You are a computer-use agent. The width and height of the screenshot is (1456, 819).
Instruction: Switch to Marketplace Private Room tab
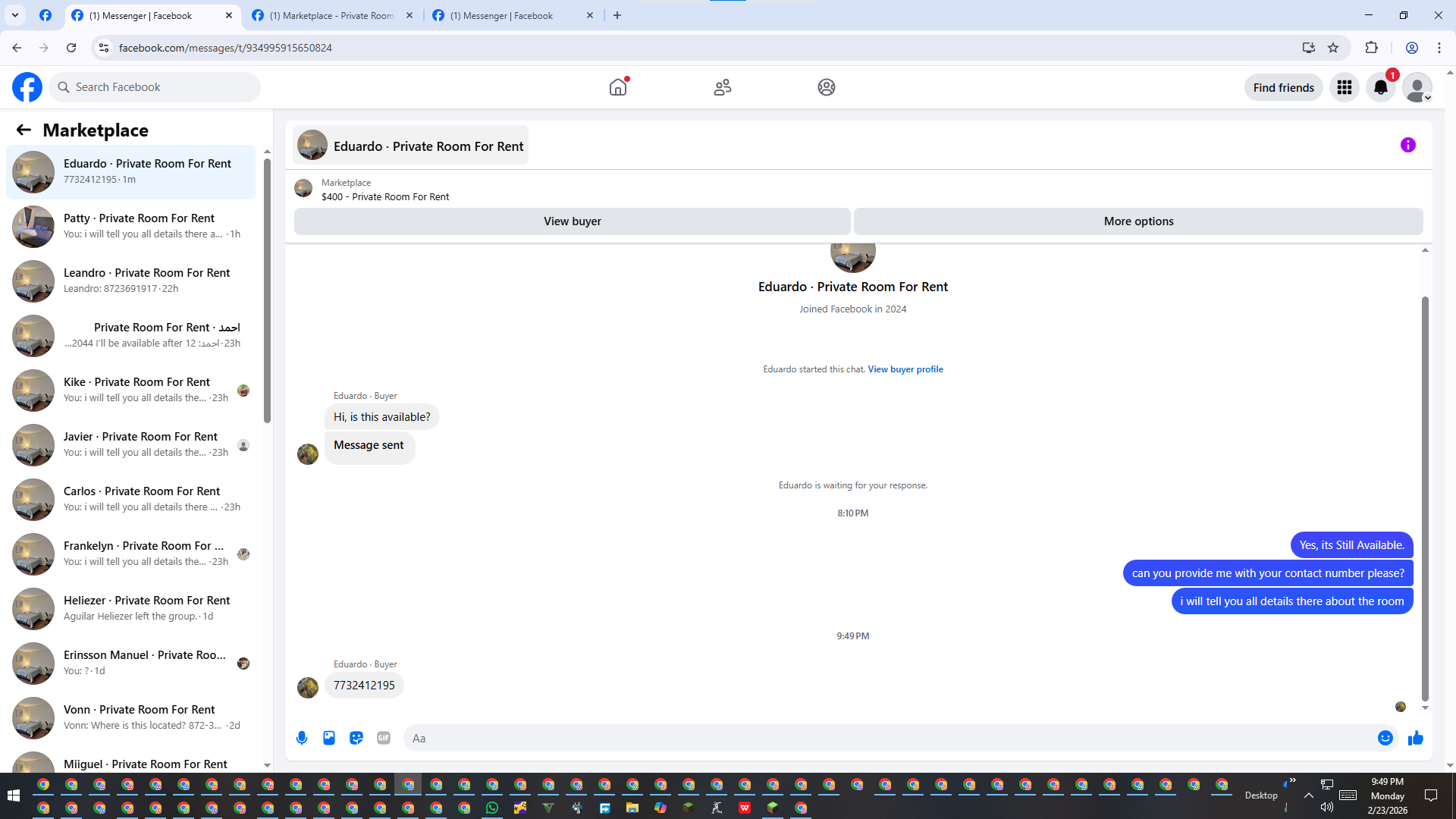(332, 15)
